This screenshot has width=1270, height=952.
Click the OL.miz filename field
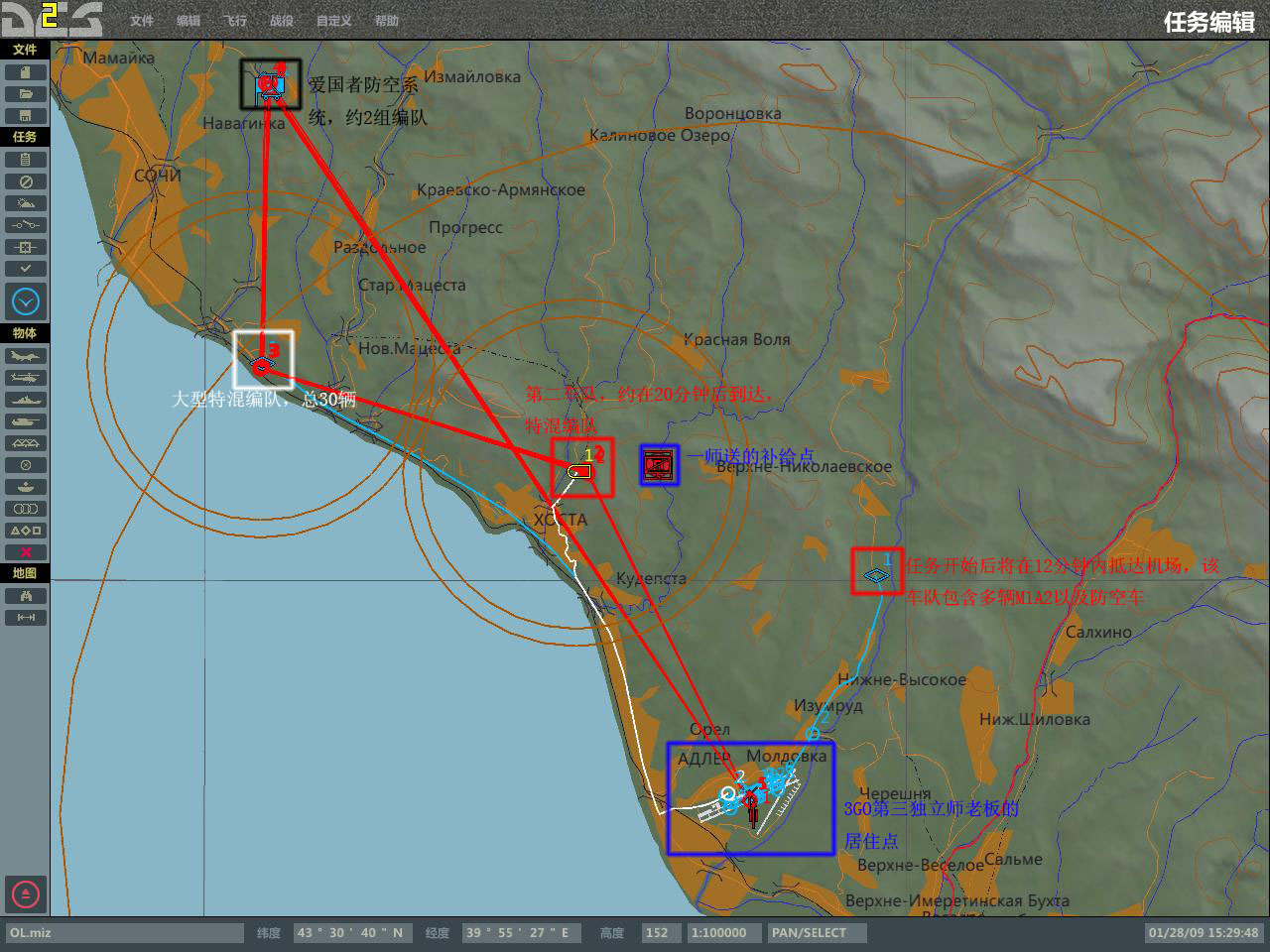[x=125, y=933]
